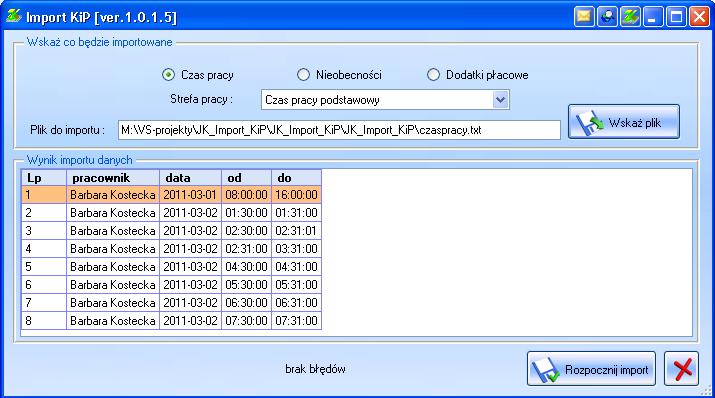This screenshot has width=715, height=398.
Task: Select row 8 ending at 07:31:00
Action: click(171, 320)
